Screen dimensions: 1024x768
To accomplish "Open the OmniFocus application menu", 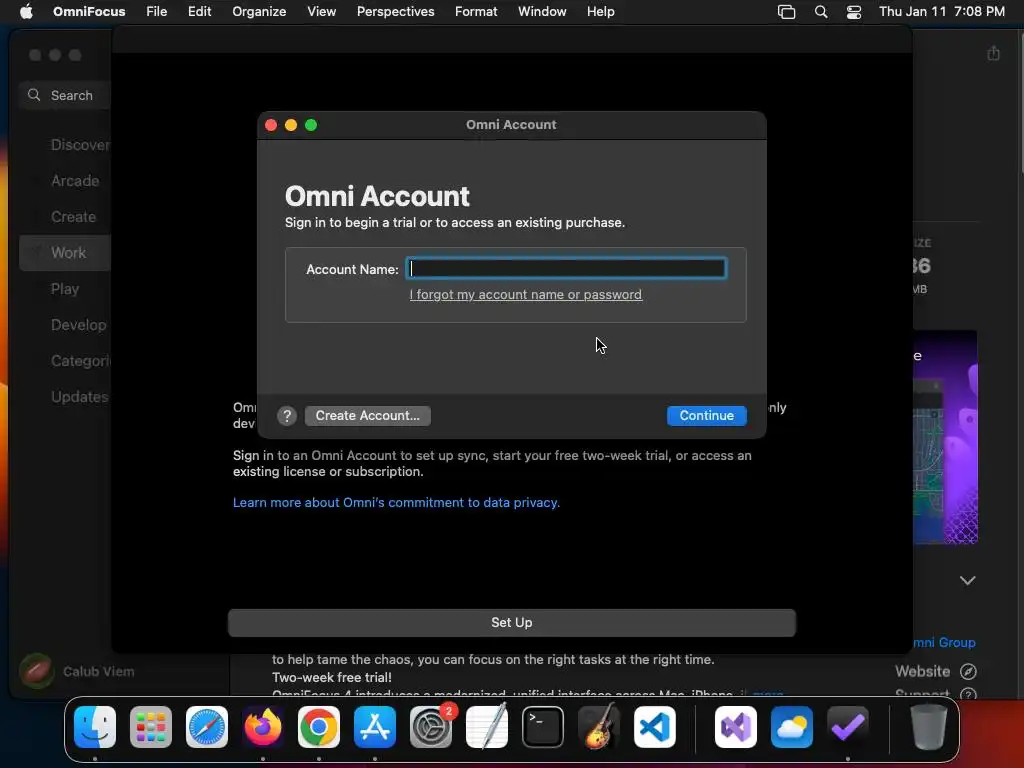I will (89, 12).
